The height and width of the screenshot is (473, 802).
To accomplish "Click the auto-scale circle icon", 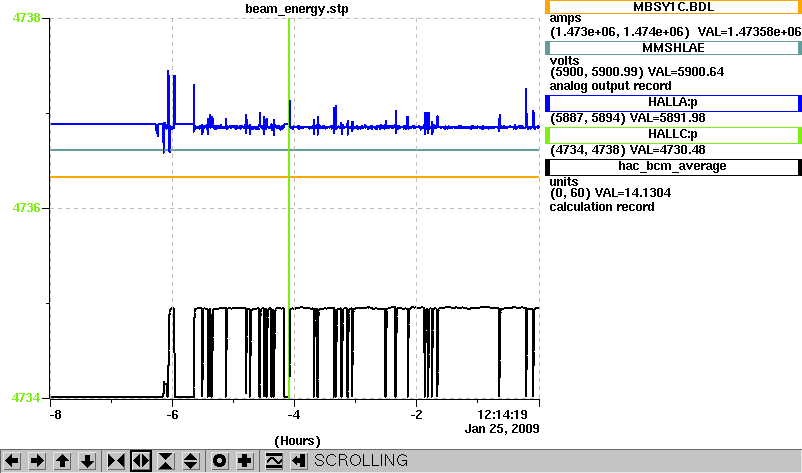I will coord(219,461).
